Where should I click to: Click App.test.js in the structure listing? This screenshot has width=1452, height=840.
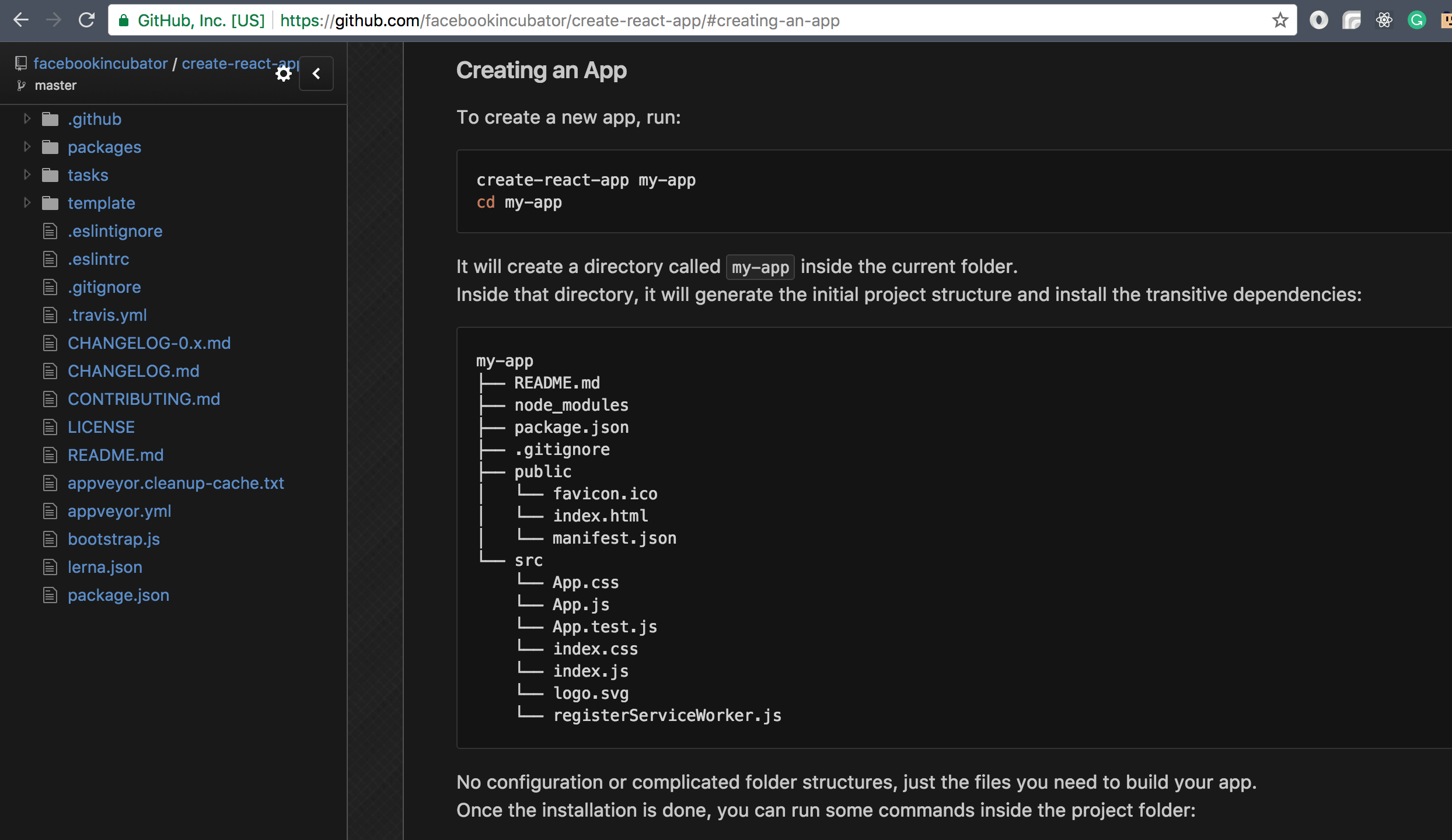pyautogui.click(x=605, y=627)
